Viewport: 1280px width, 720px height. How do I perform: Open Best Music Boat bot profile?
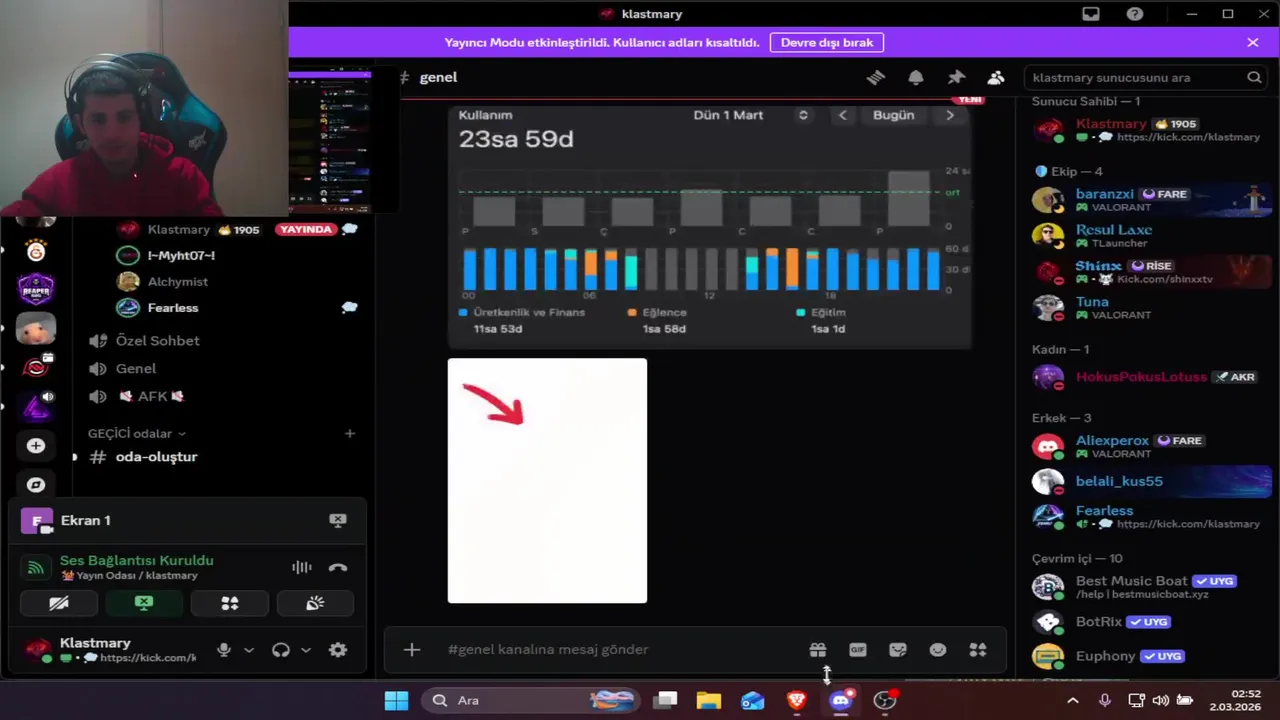1150,587
